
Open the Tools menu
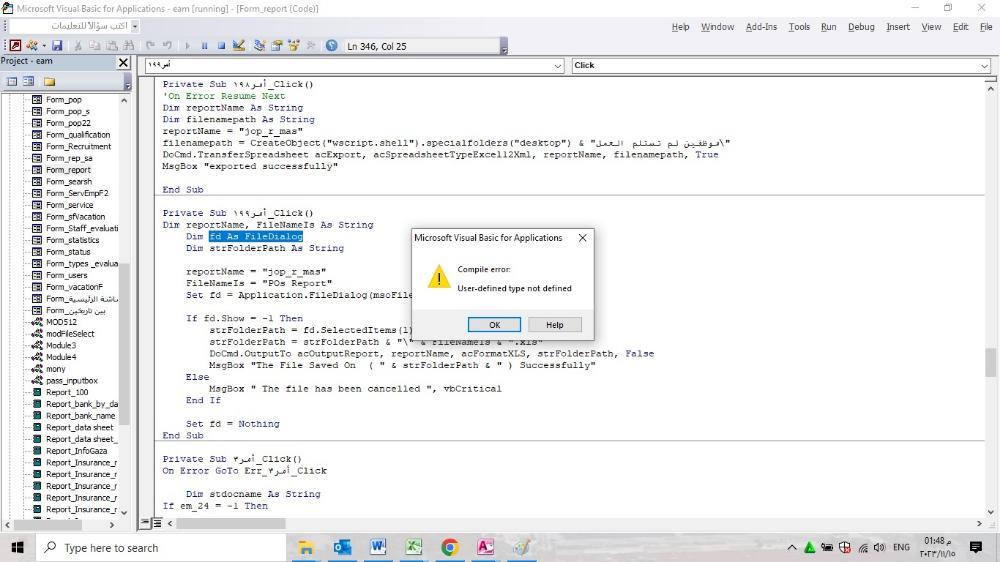tap(799, 27)
